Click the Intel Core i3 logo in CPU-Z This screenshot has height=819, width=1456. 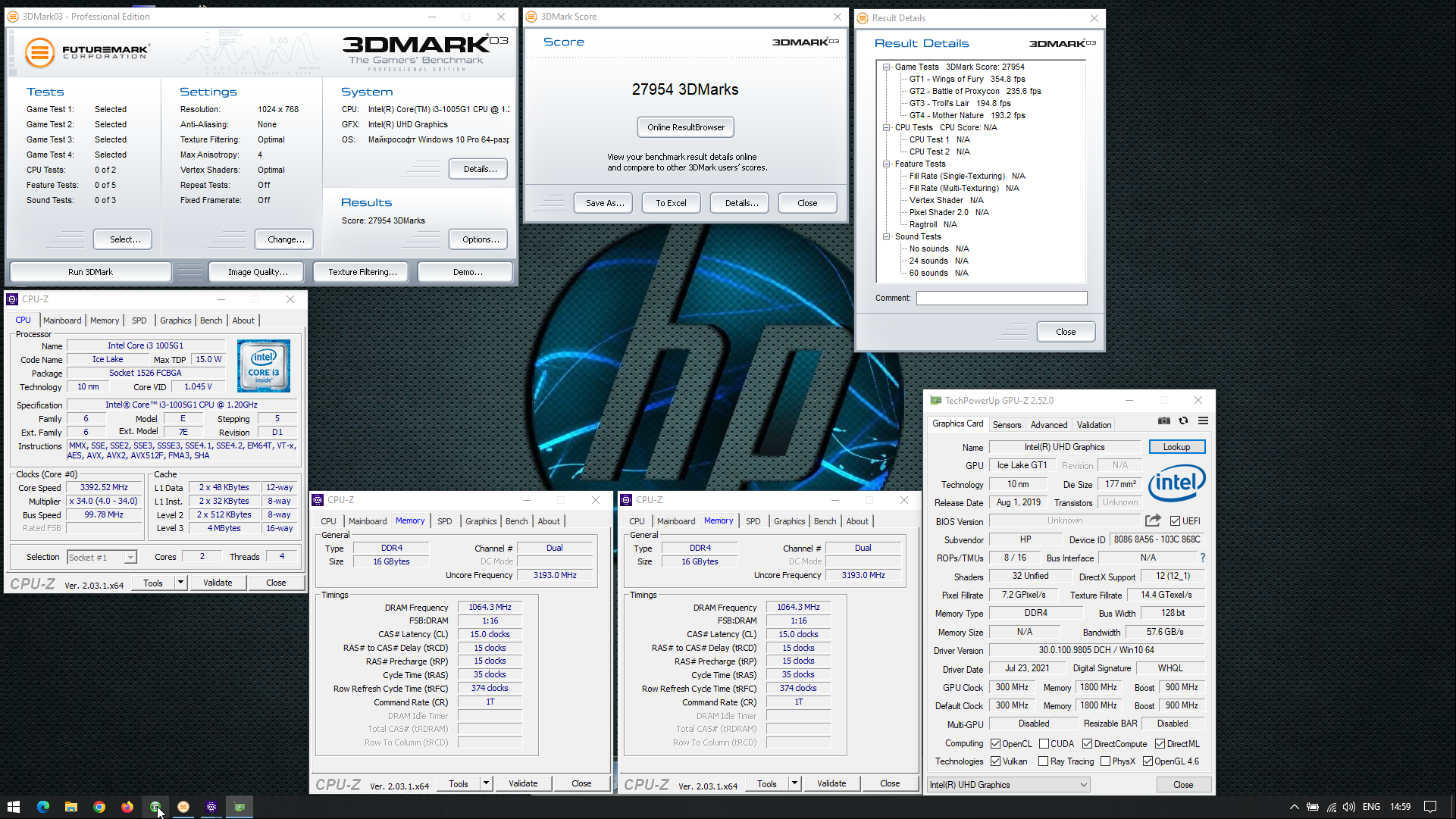tap(263, 365)
